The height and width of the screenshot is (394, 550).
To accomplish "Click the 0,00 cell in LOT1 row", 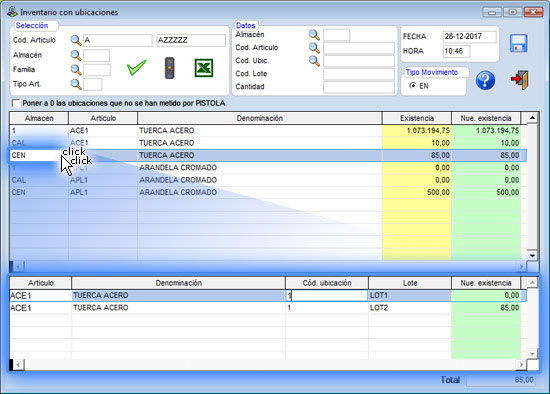I will click(486, 295).
